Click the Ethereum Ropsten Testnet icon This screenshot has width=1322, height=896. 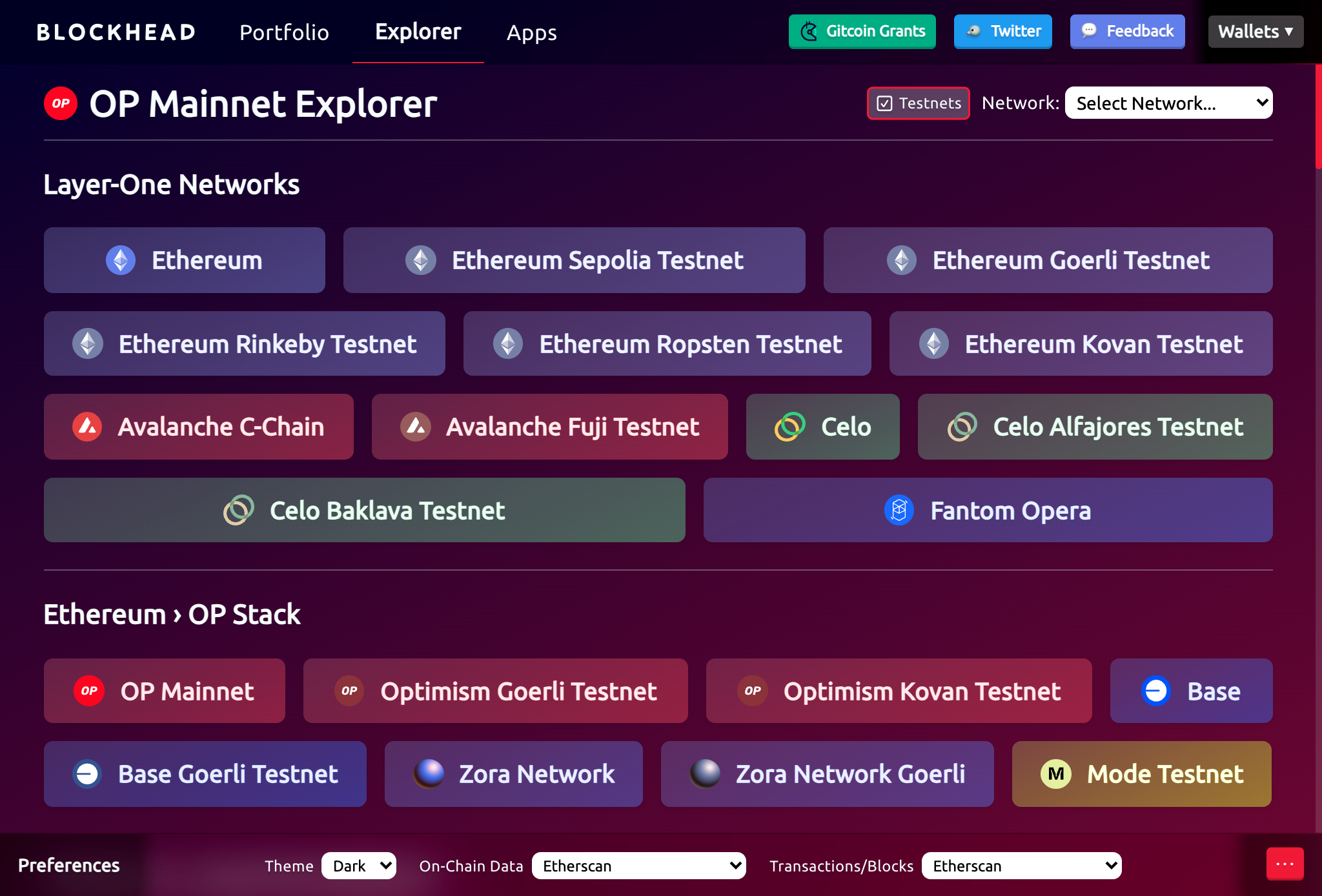click(508, 343)
